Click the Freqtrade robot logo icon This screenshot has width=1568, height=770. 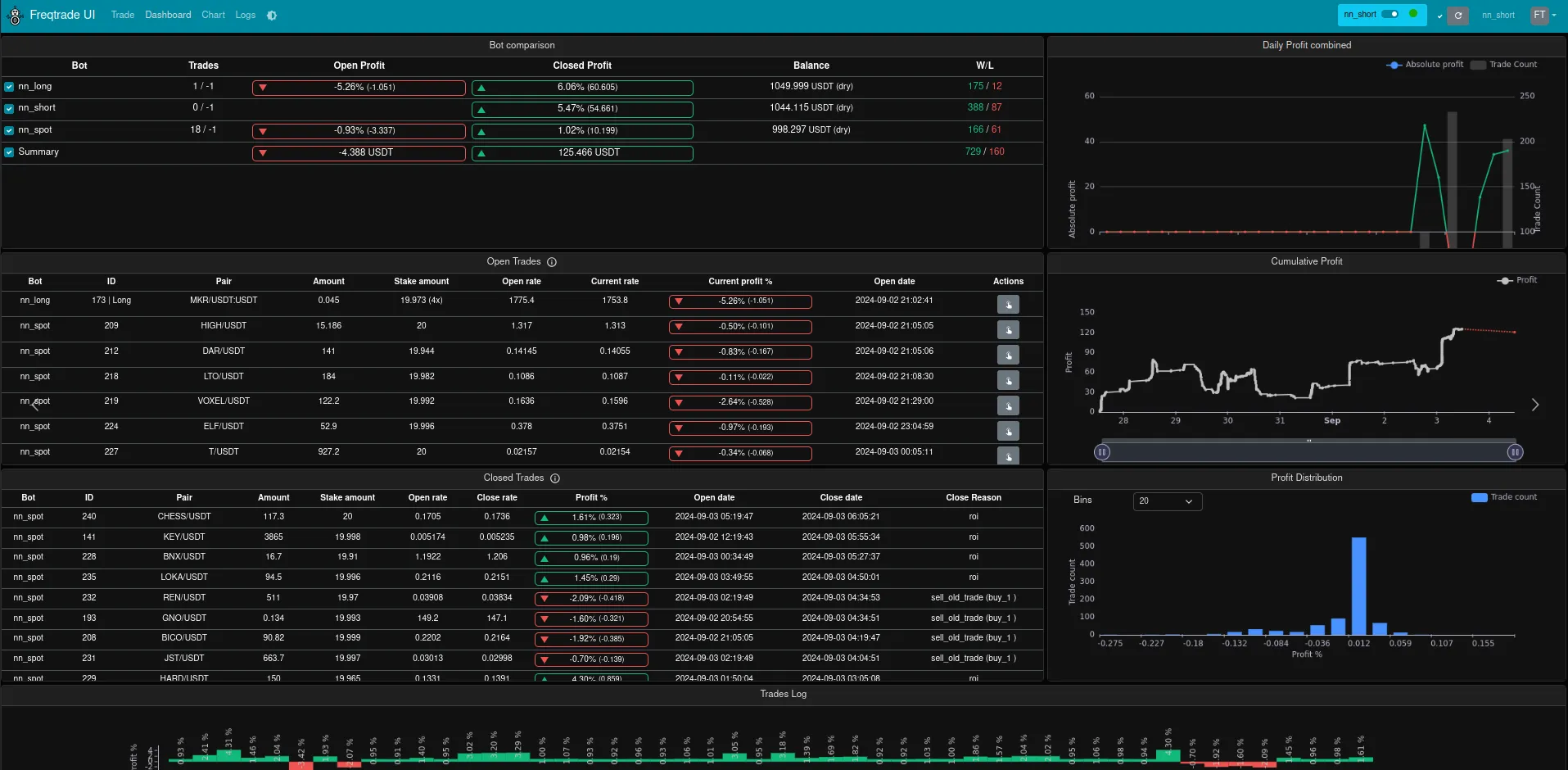point(14,16)
